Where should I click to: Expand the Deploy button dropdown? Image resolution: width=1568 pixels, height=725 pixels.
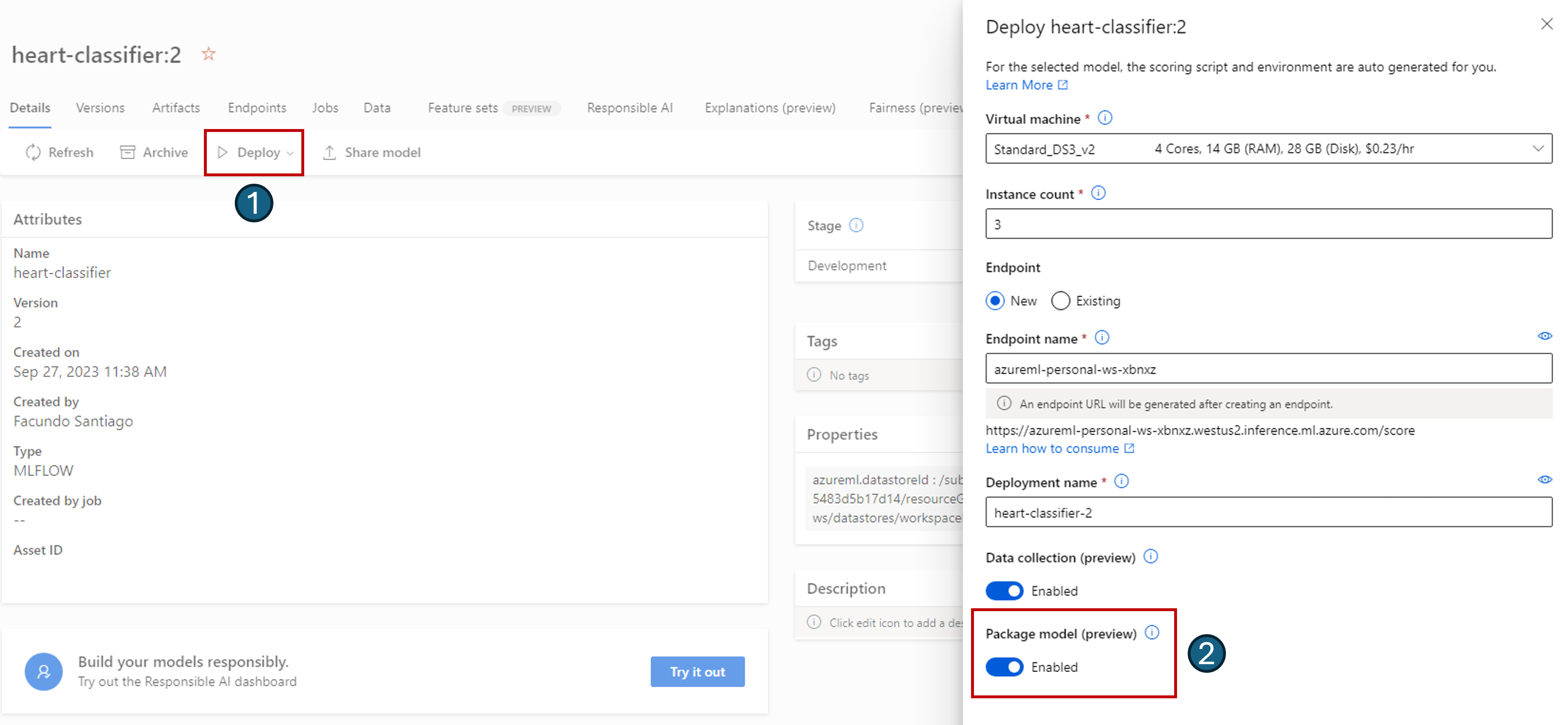[x=290, y=153]
